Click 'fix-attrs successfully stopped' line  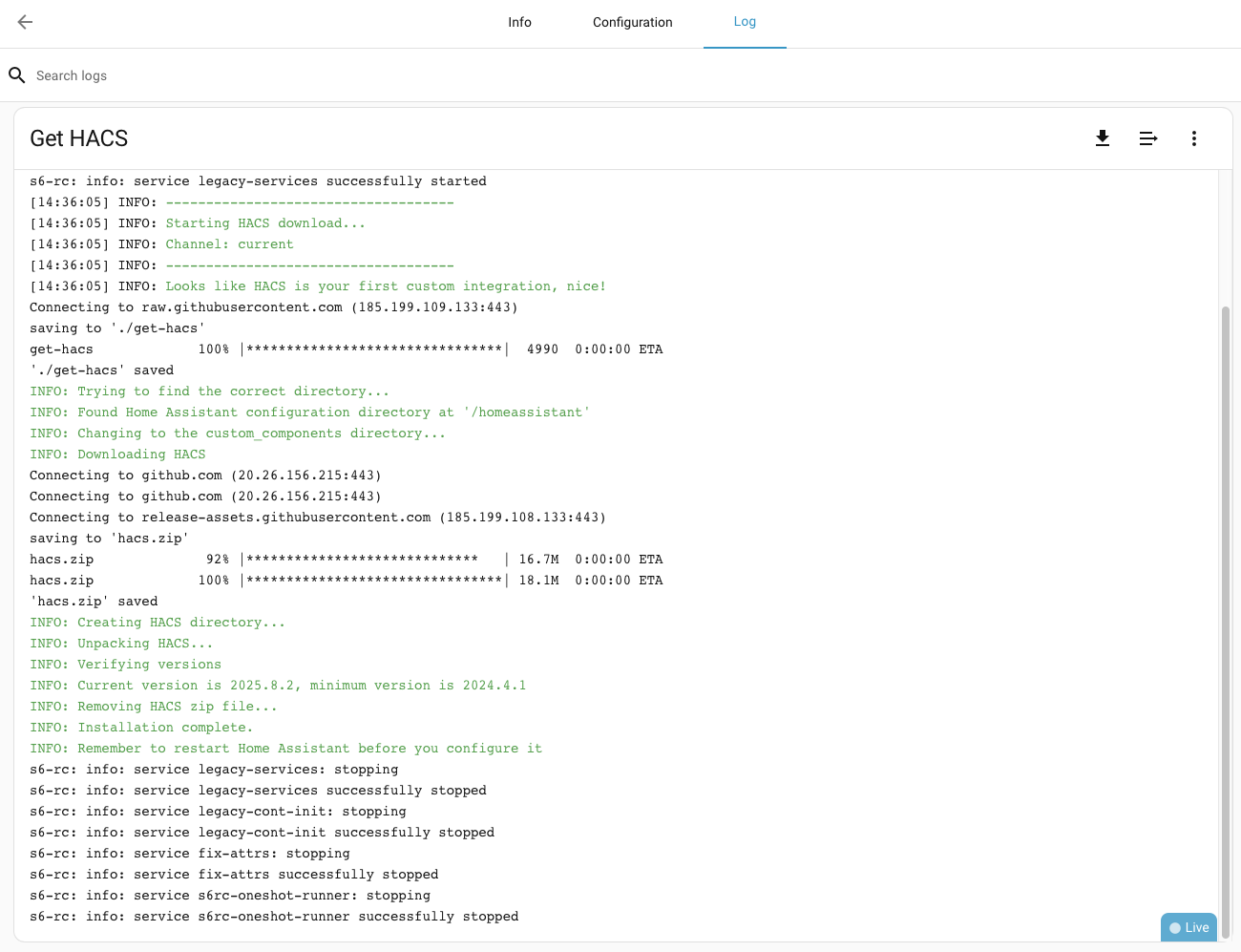pyautogui.click(x=234, y=875)
